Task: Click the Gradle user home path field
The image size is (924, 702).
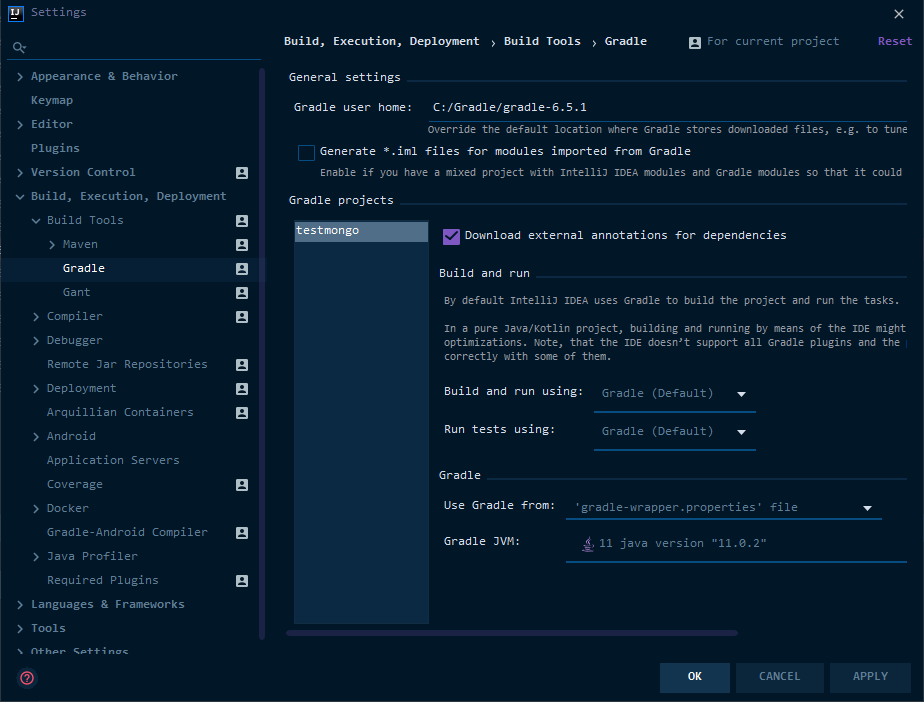Action: (x=666, y=108)
